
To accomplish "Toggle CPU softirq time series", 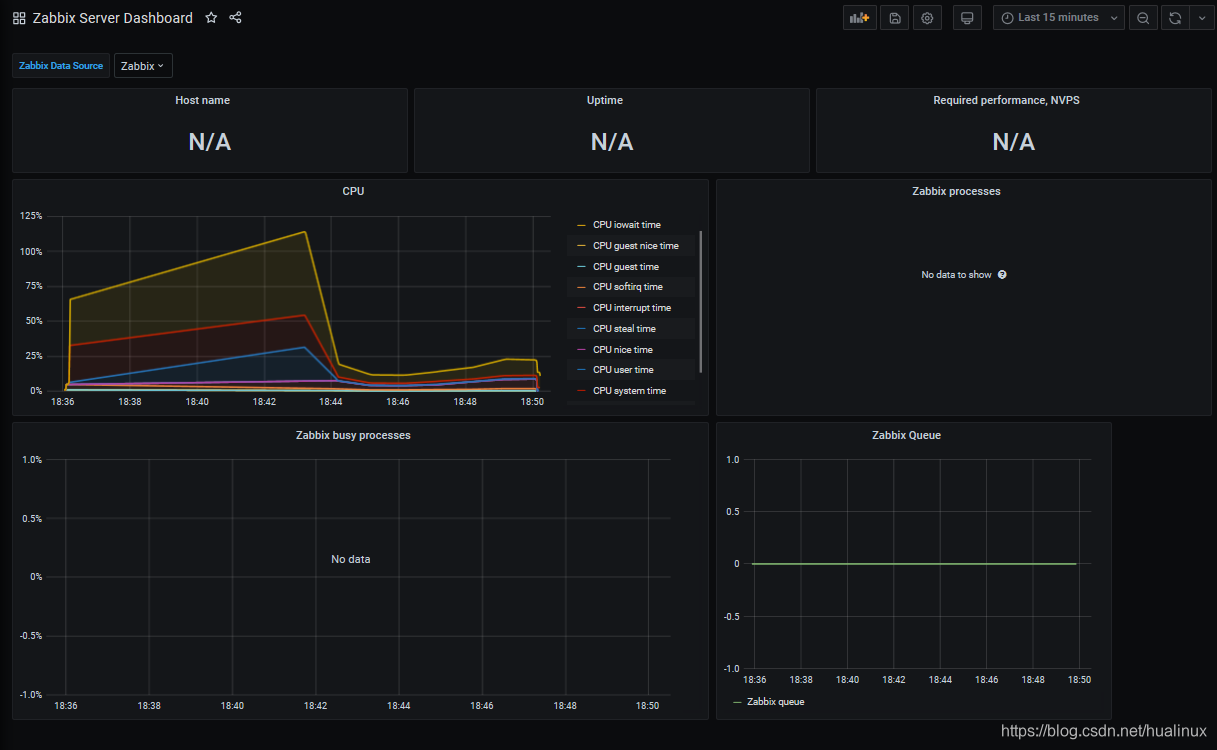I will coord(627,287).
